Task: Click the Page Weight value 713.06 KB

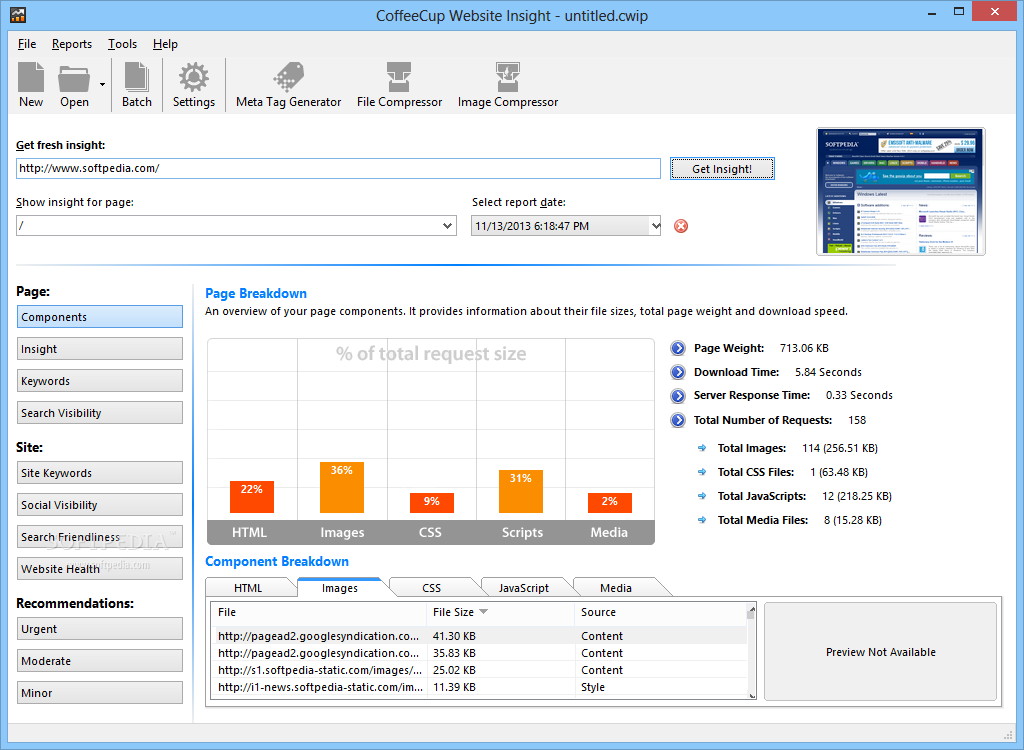Action: pyautogui.click(x=804, y=348)
